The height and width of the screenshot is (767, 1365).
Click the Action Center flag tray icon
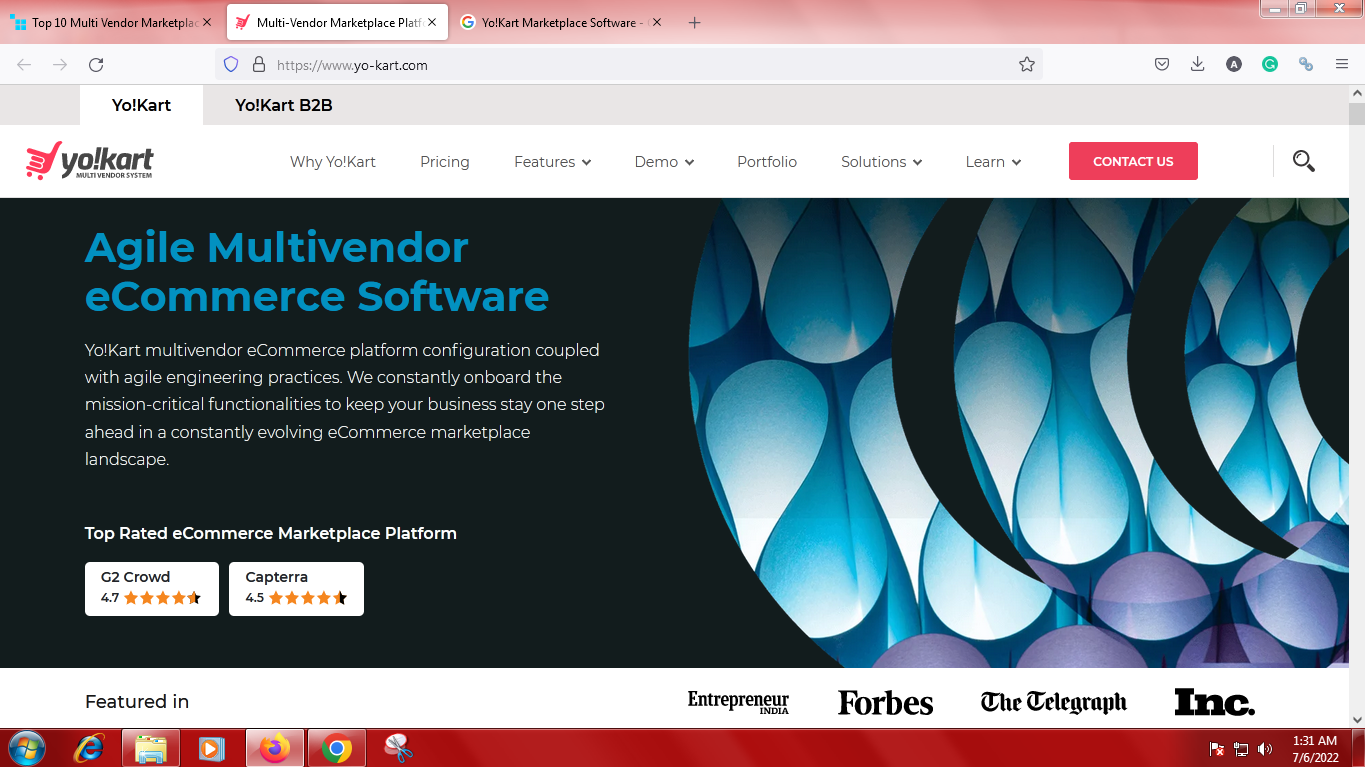pos(1217,749)
